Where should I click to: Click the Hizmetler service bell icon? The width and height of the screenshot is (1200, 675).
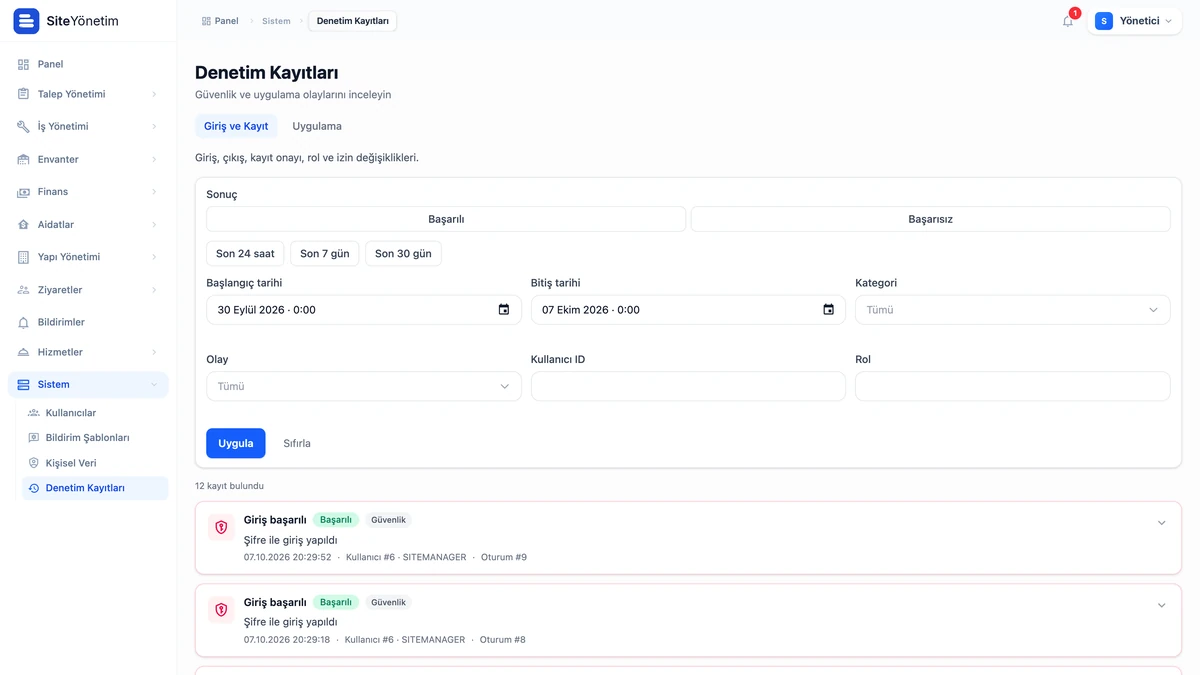click(24, 352)
